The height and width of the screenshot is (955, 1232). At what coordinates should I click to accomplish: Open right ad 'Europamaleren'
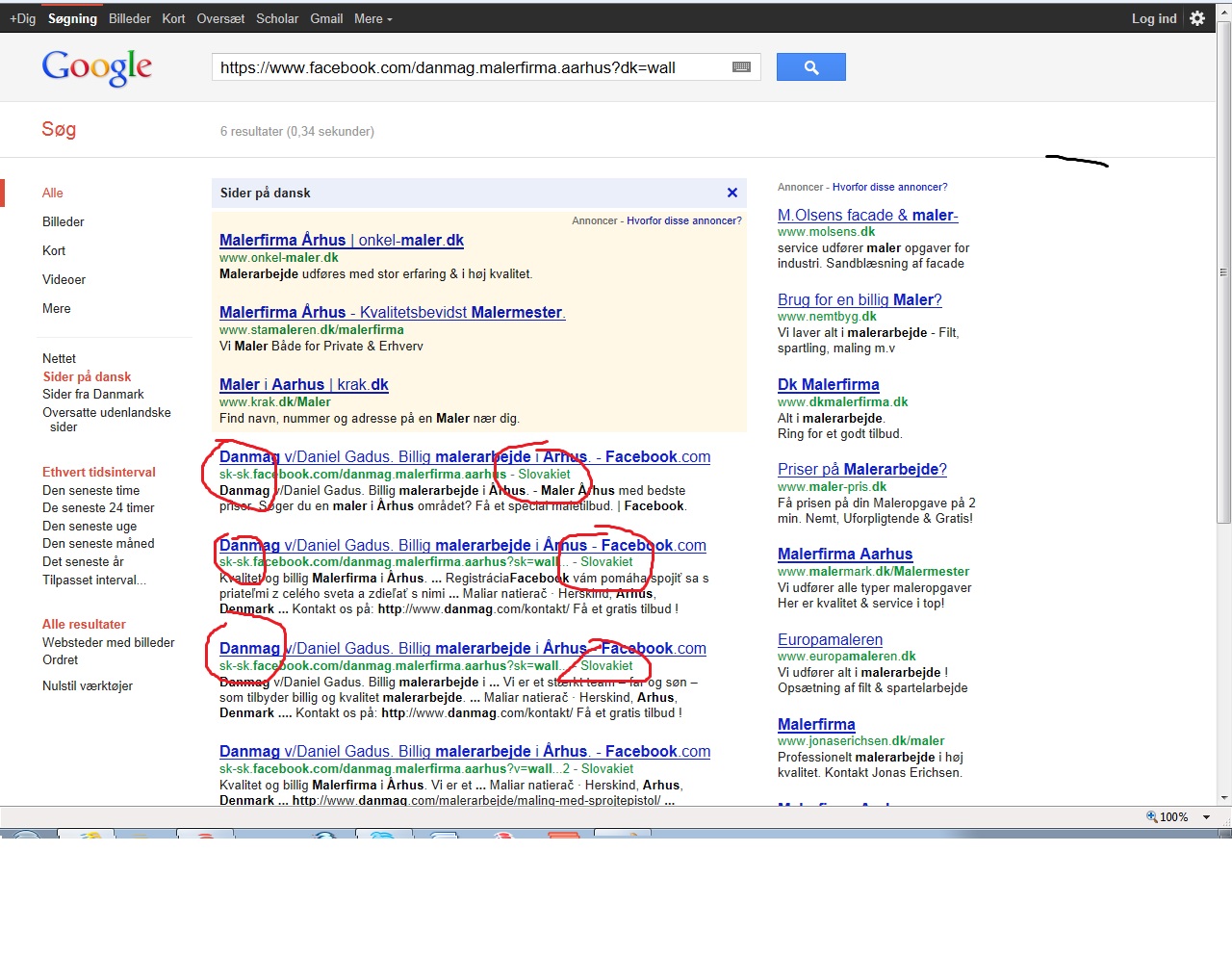[x=830, y=639]
